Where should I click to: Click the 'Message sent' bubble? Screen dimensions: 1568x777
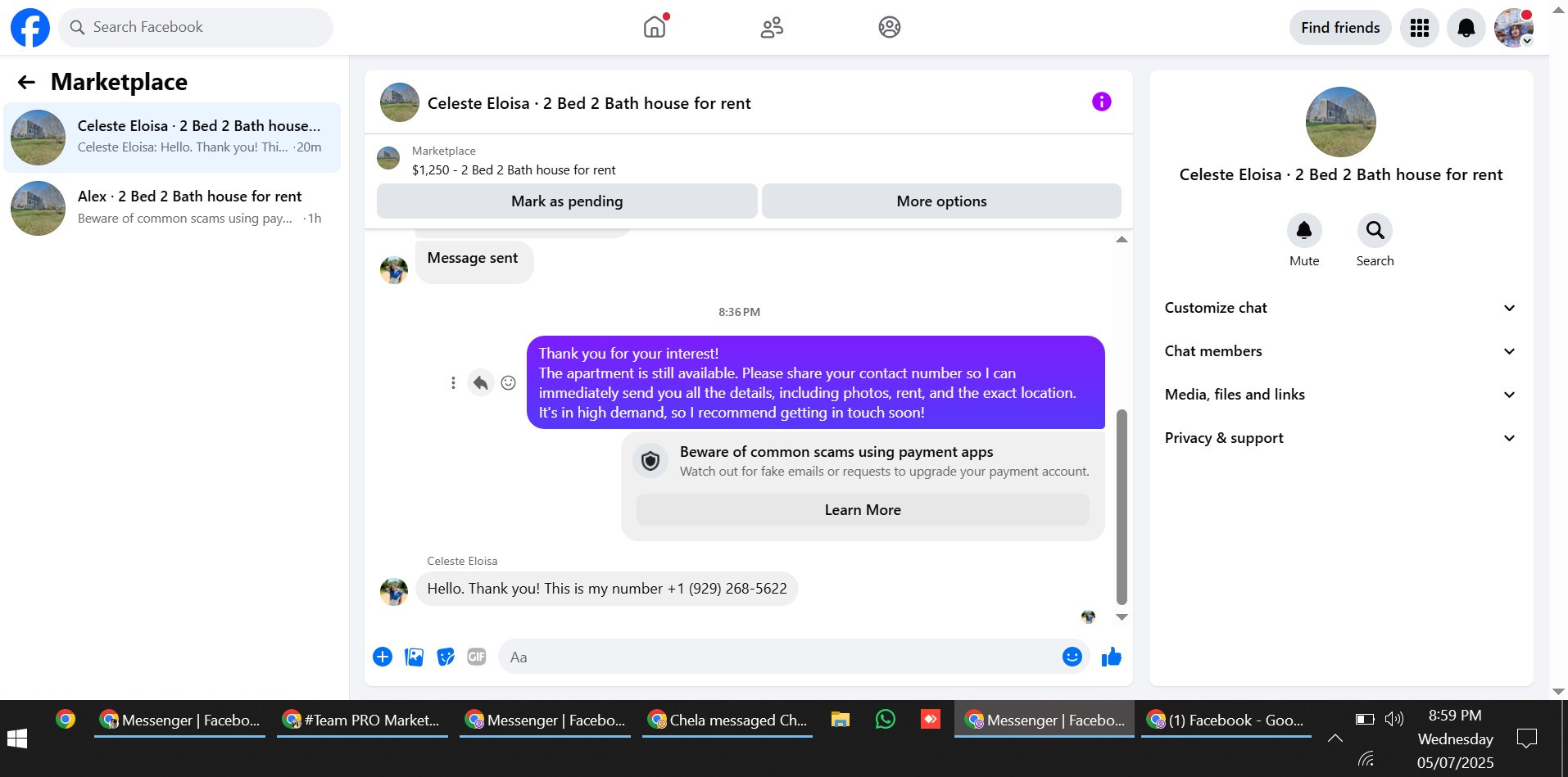click(x=474, y=260)
